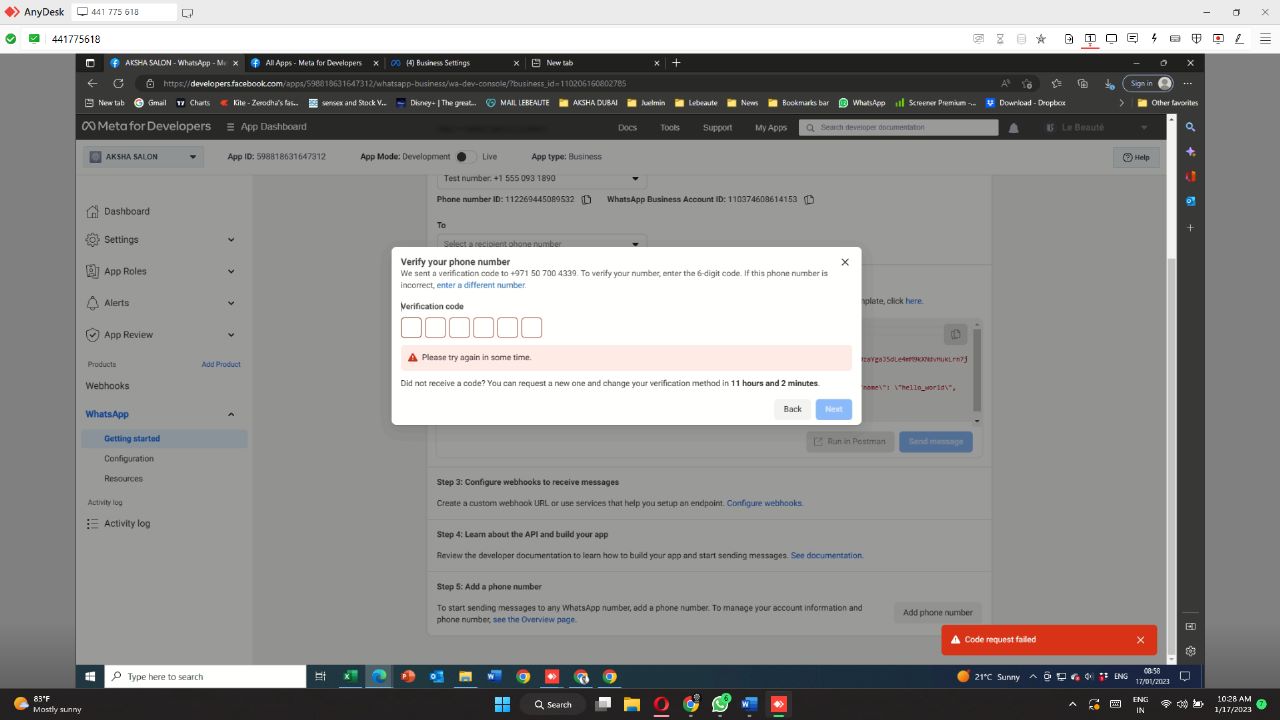Screen dimensions: 1280x720
Task: Open the Le Beauté account dropdown
Action: [x=1098, y=128]
